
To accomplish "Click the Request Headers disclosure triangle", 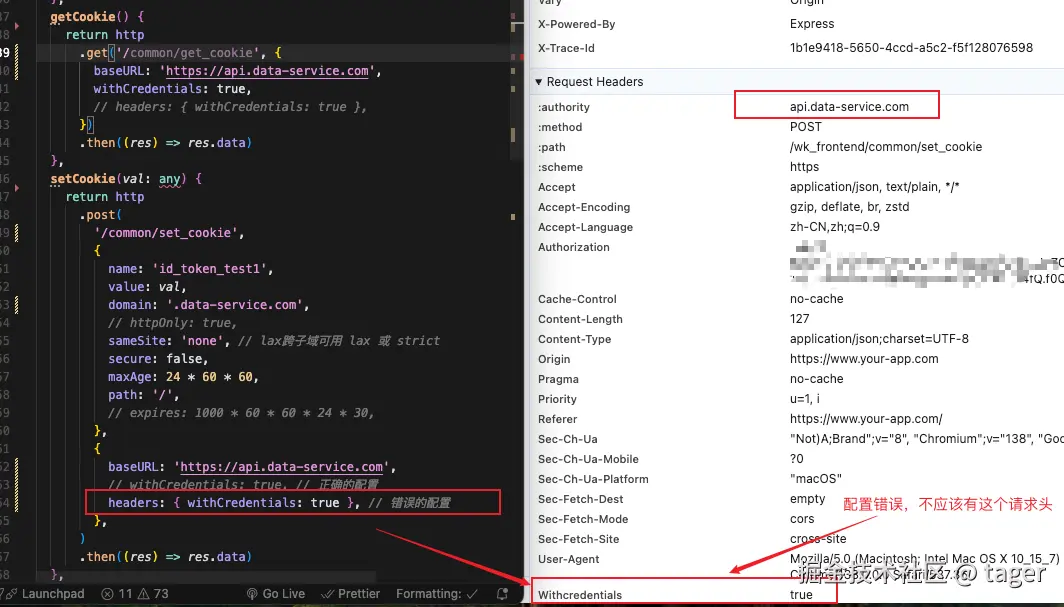I will tap(536, 81).
